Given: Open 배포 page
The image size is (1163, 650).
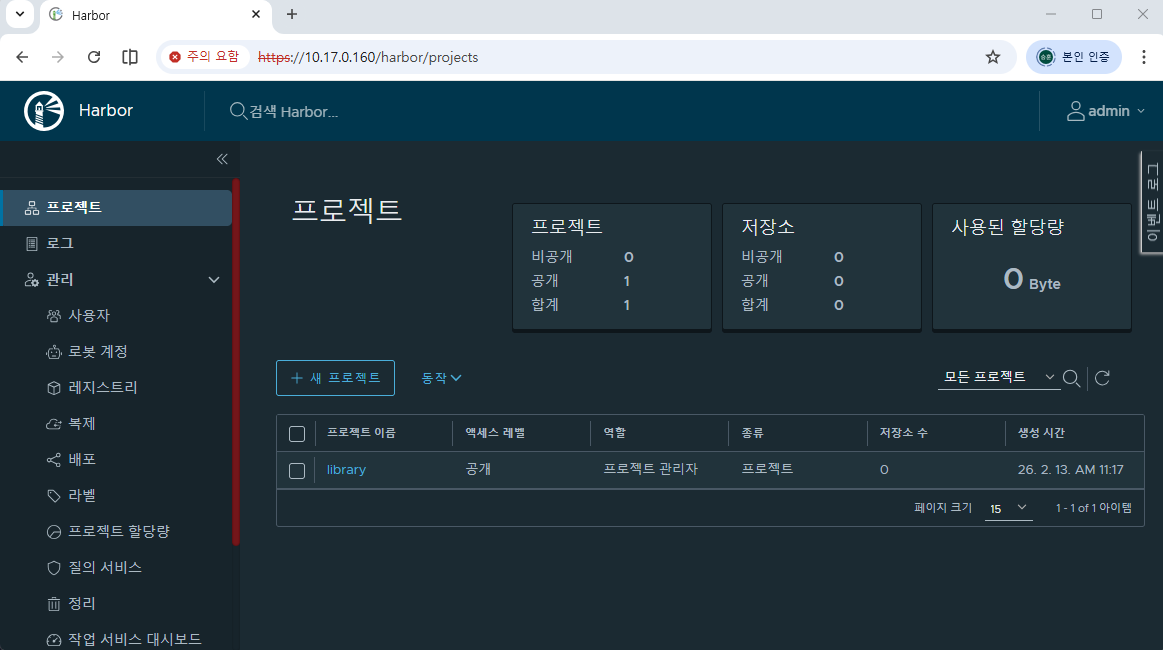Looking at the screenshot, I should pyautogui.click(x=82, y=459).
